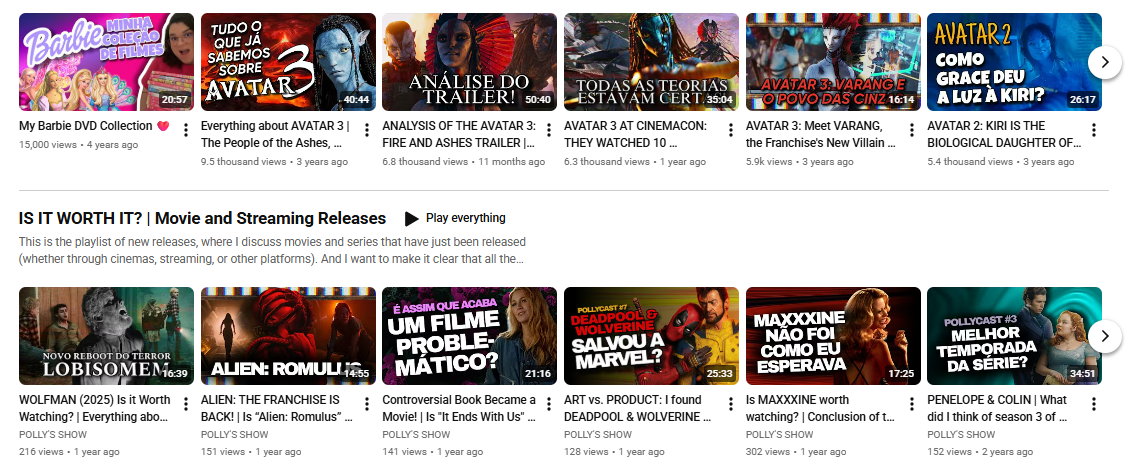This screenshot has height=473, width=1127.
Task: Open three-dot menu for ART vs. PRODUCT video
Action: click(x=731, y=404)
